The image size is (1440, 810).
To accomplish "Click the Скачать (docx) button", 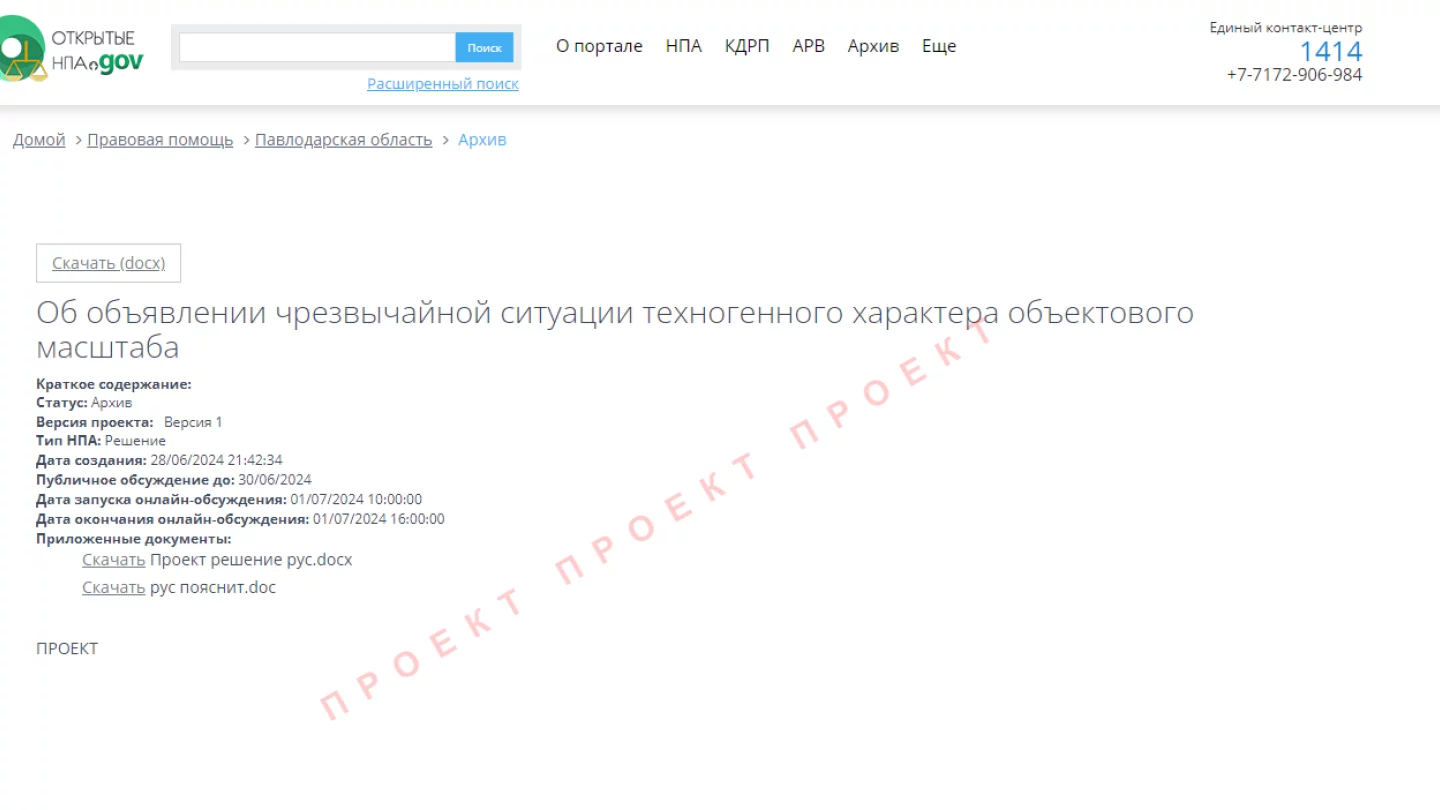I will coord(108,263).
